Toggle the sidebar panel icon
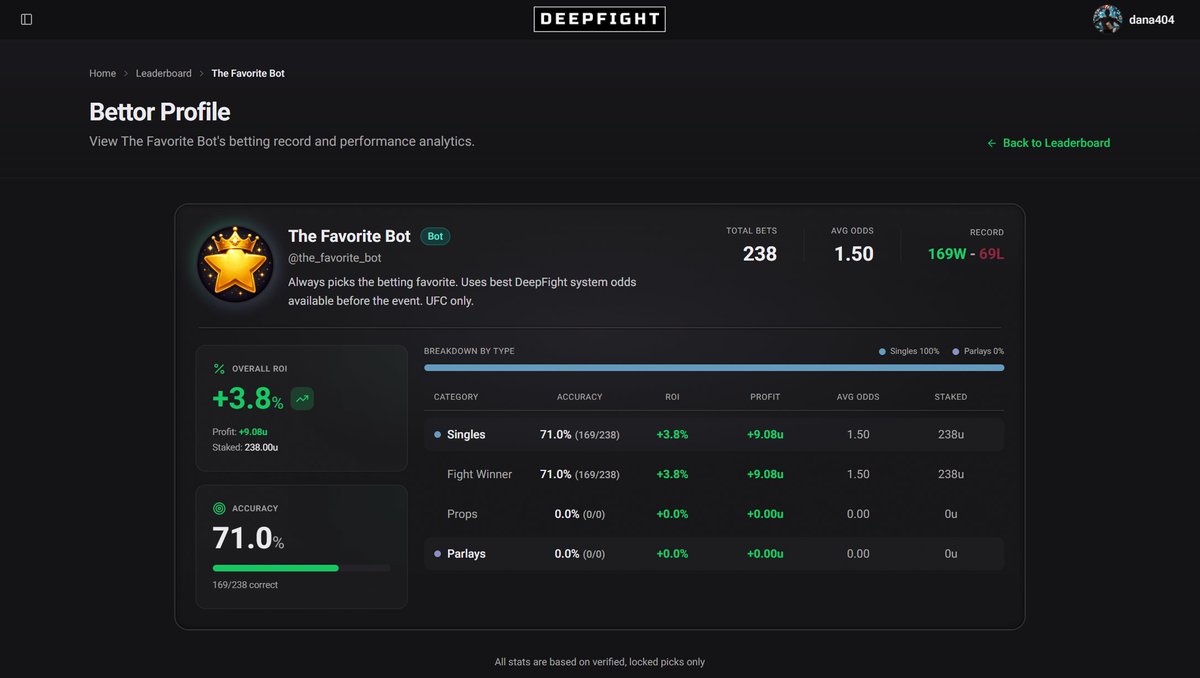This screenshot has height=678, width=1200. pos(26,19)
